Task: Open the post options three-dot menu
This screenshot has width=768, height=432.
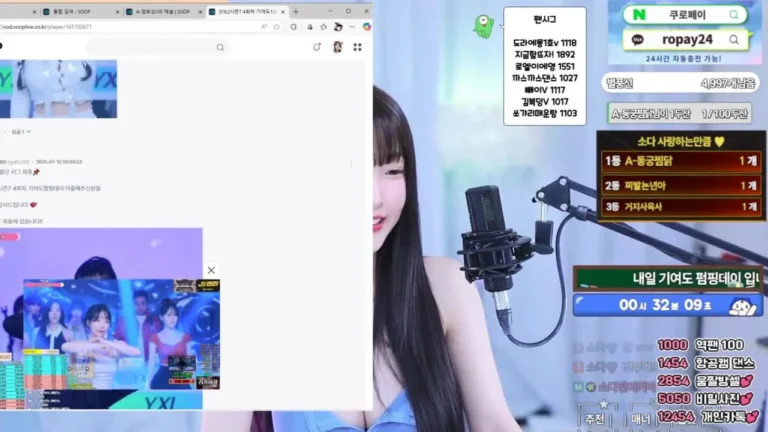Action: [351, 164]
